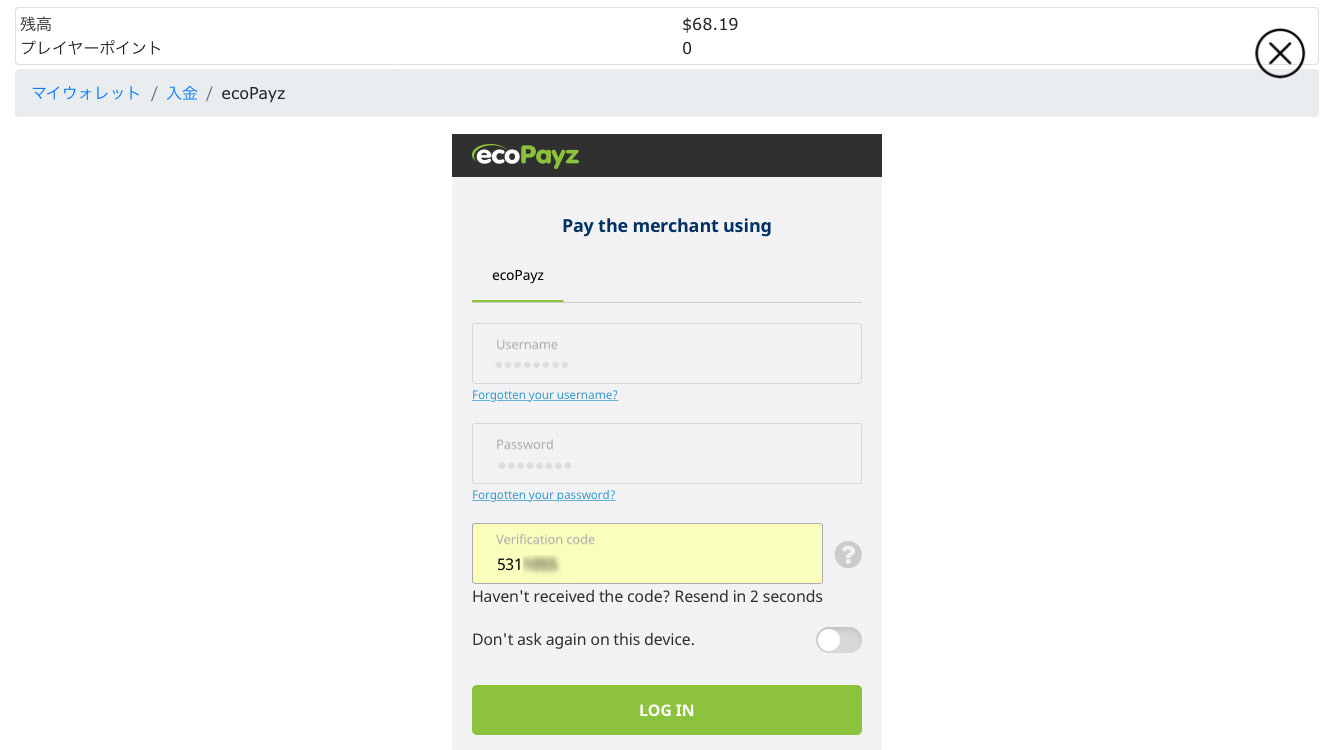Click the Pay the merchant using heading
The height and width of the screenshot is (750, 1334).
(667, 226)
